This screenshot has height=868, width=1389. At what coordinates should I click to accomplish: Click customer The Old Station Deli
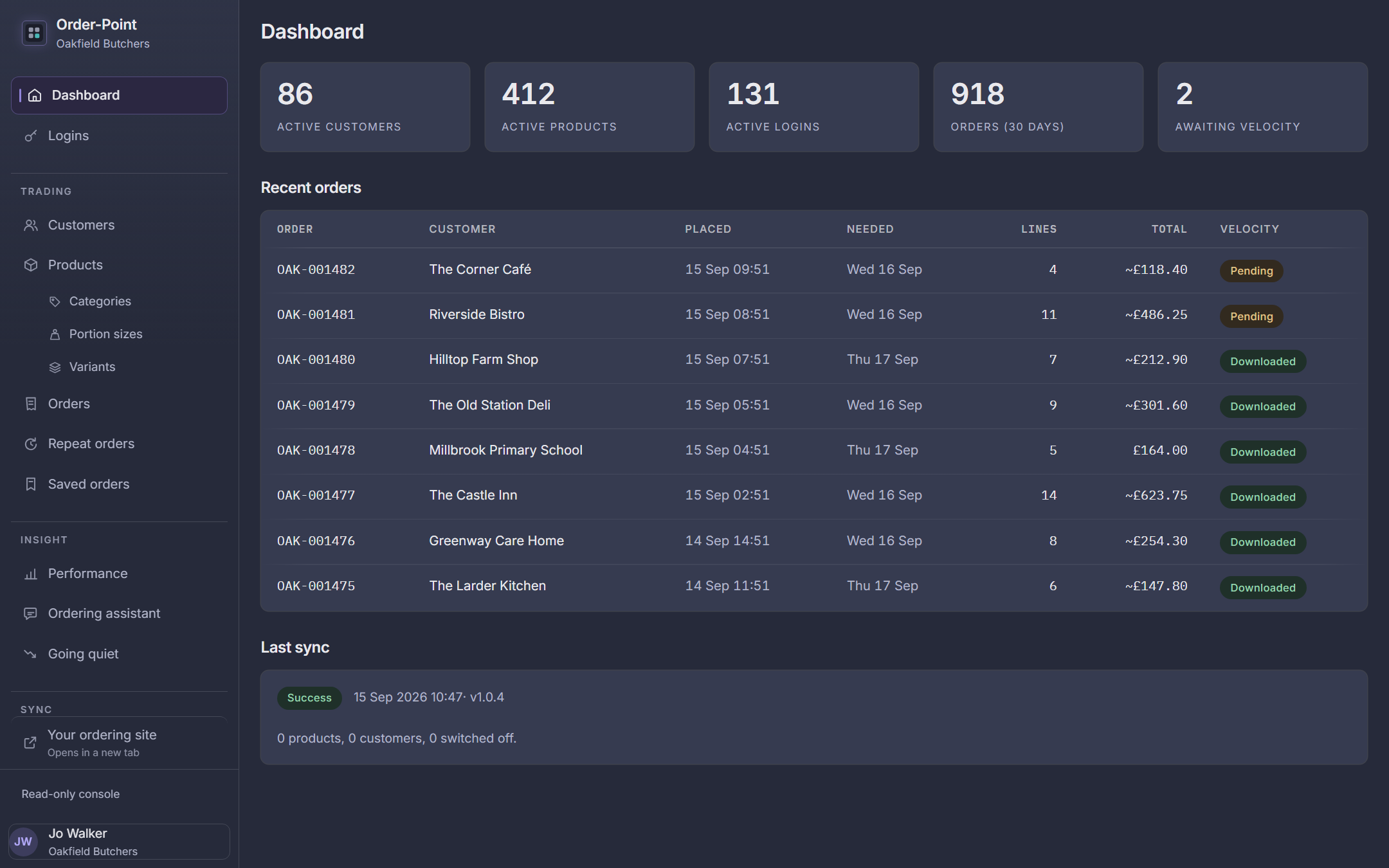(490, 405)
